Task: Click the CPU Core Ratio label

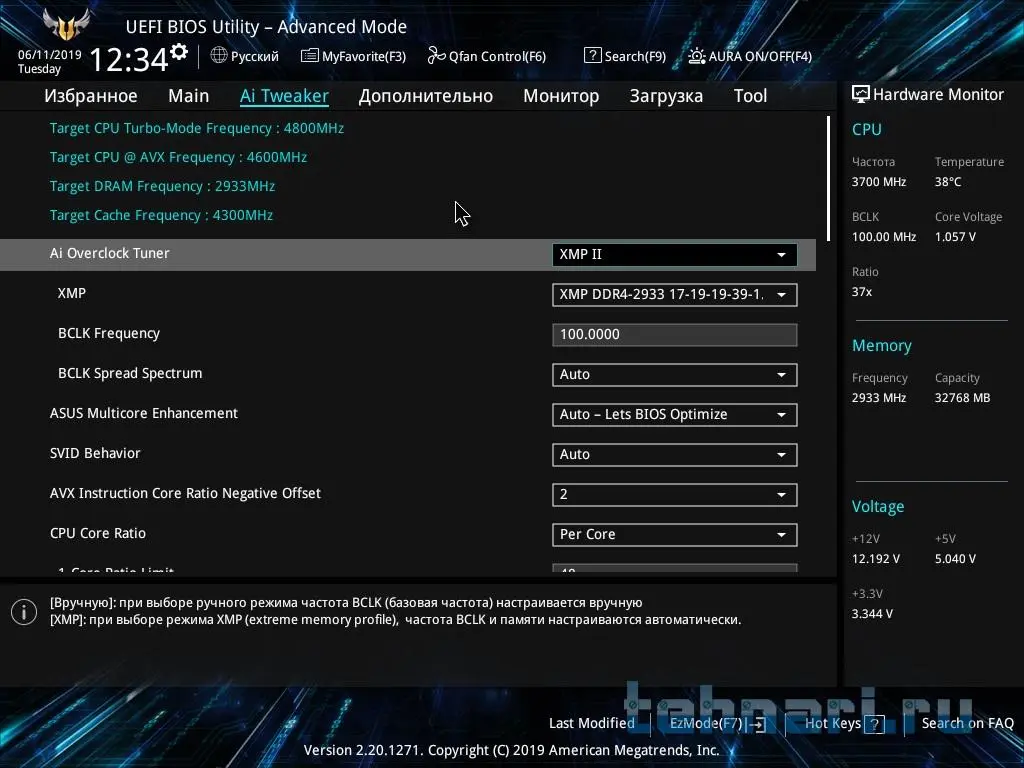Action: tap(98, 534)
